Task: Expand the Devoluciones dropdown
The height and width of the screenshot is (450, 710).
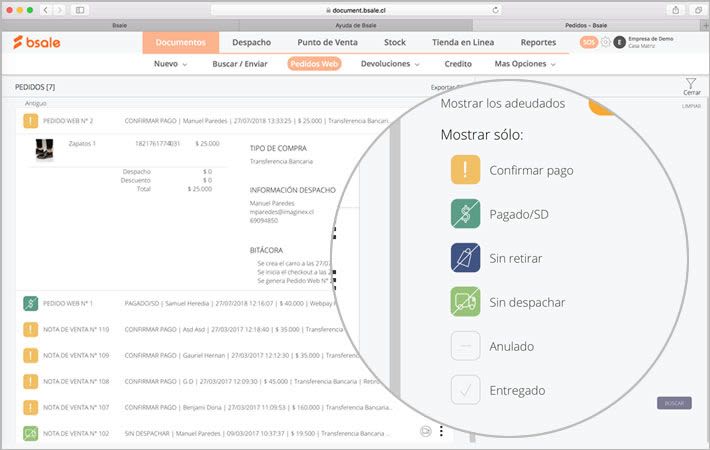Action: point(390,64)
